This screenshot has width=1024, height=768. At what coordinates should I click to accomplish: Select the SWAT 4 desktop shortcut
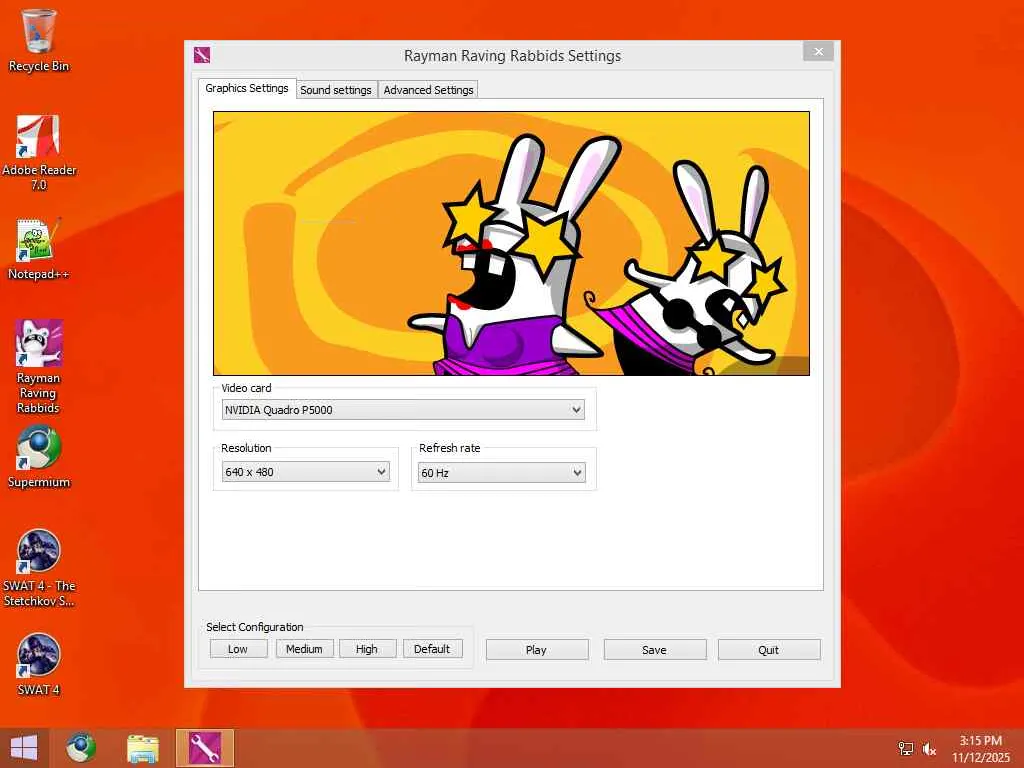[x=39, y=664]
